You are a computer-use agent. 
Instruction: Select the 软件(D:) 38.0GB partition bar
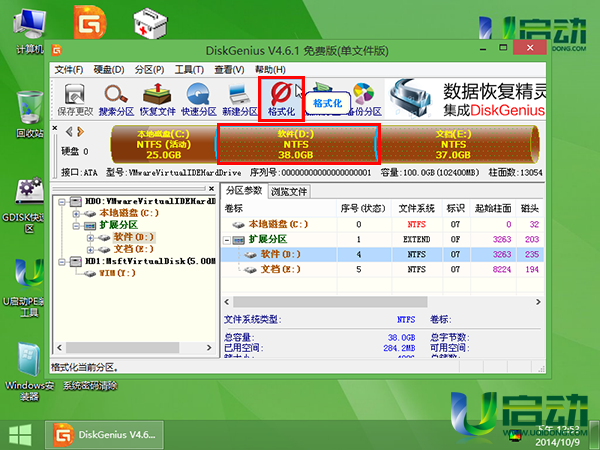point(297,144)
